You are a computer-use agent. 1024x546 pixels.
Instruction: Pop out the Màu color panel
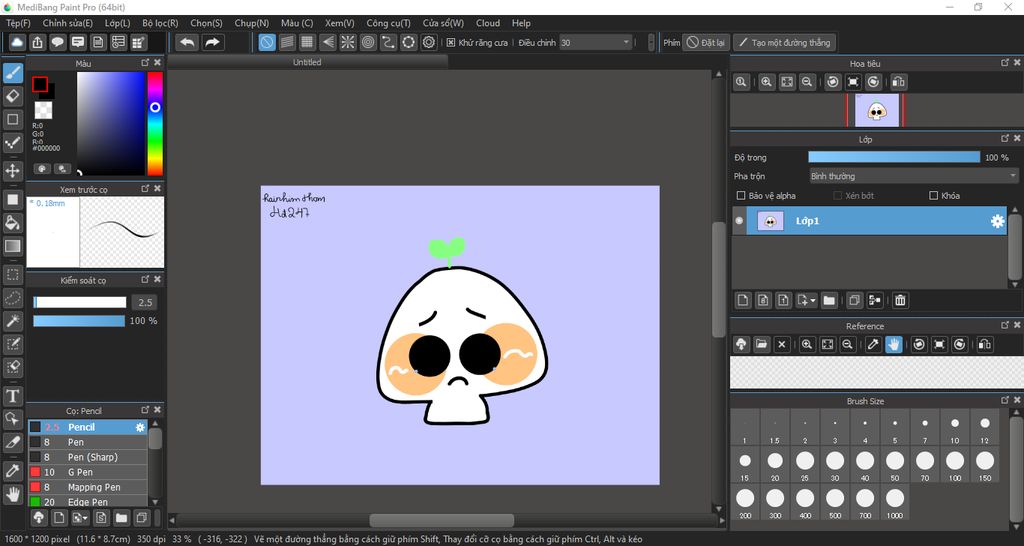(145, 63)
